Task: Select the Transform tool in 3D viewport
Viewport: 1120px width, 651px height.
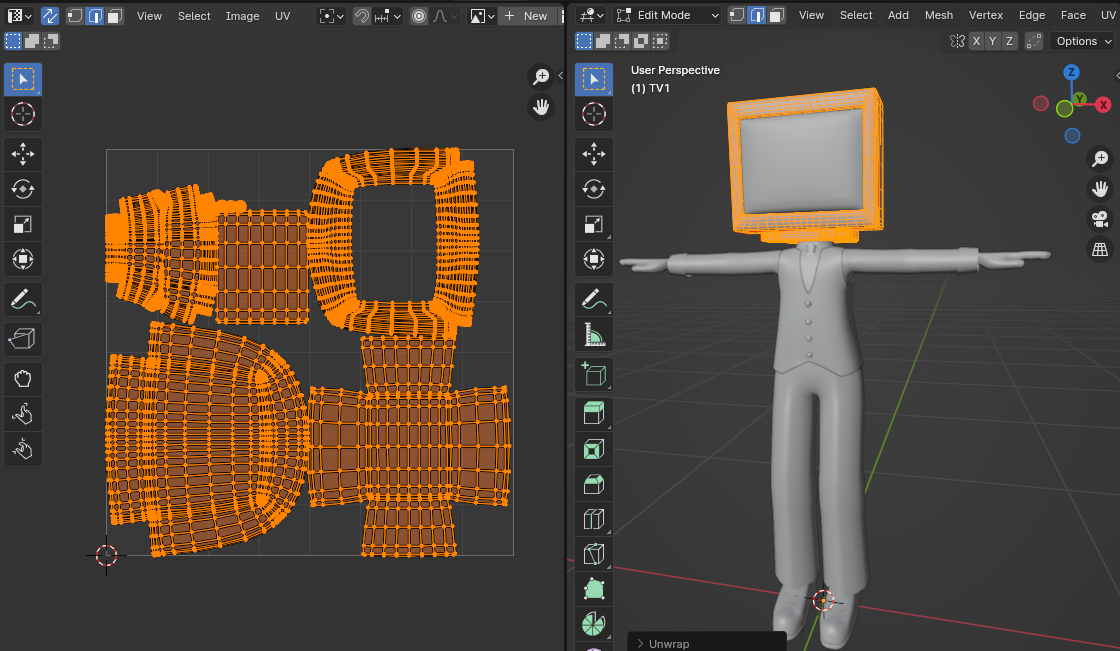Action: point(594,259)
